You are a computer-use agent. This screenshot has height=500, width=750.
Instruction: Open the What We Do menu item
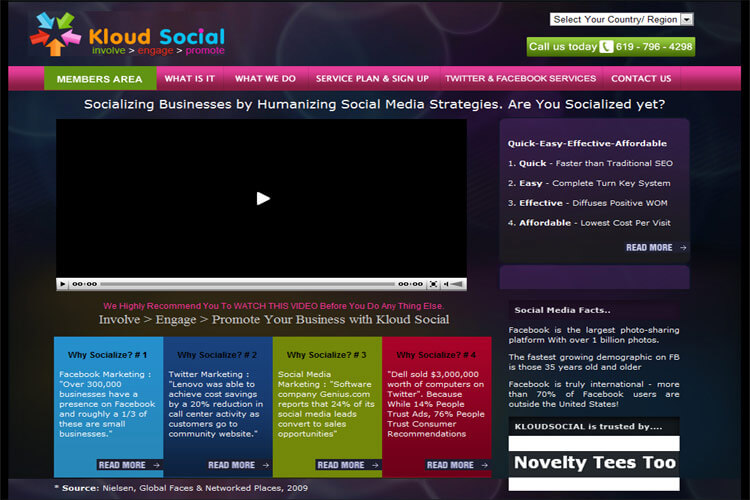pyautogui.click(x=265, y=78)
